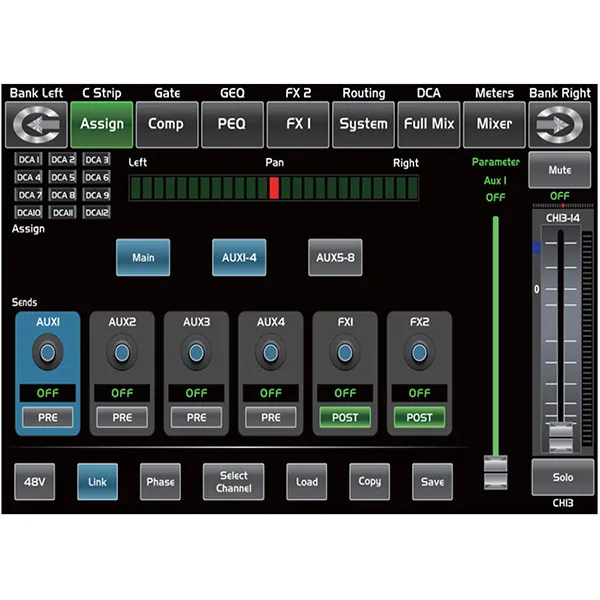This screenshot has width=600, height=600.
Task: Click the FX1 send knob
Action: point(345,352)
